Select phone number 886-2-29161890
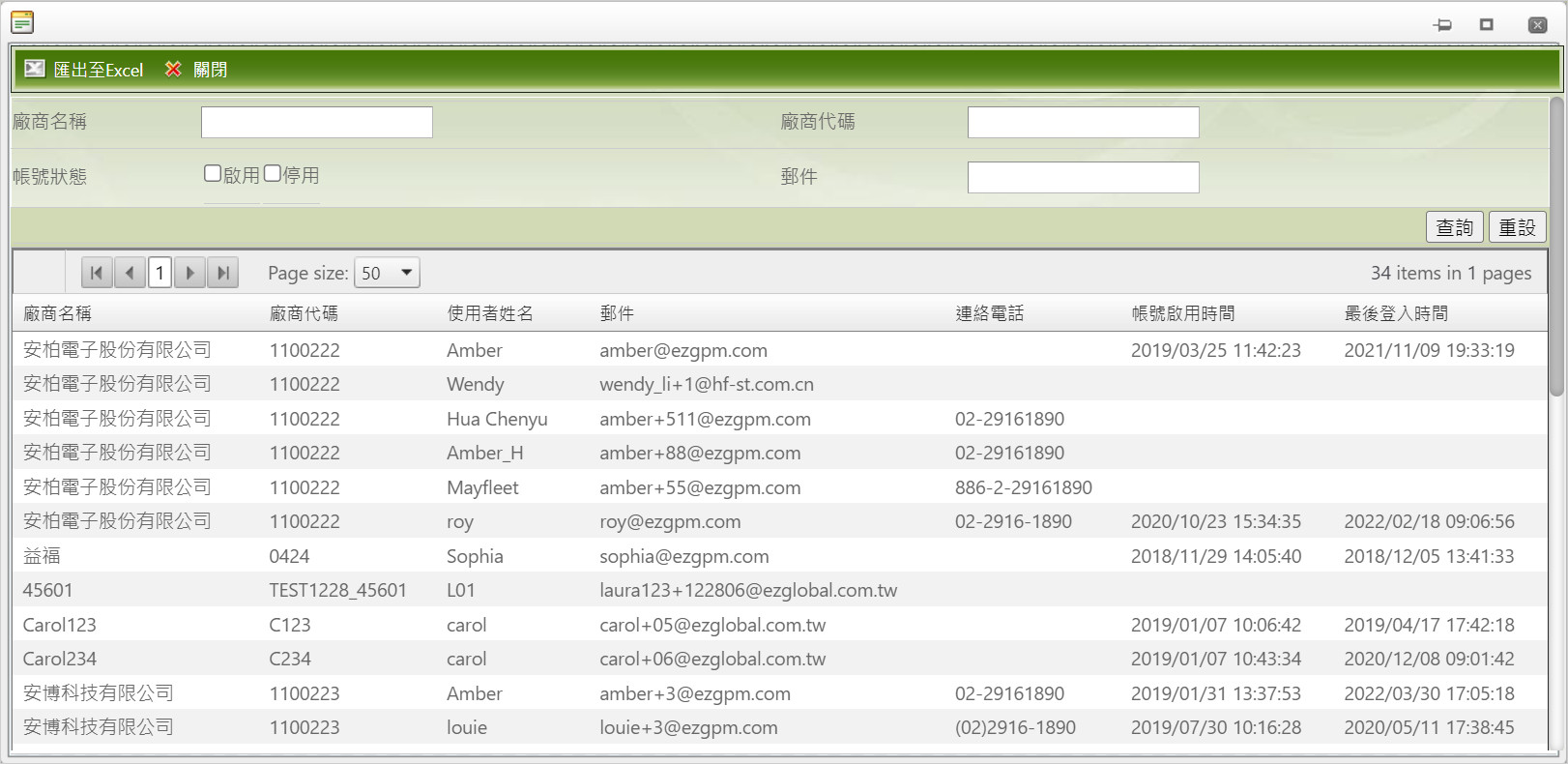 [1024, 487]
